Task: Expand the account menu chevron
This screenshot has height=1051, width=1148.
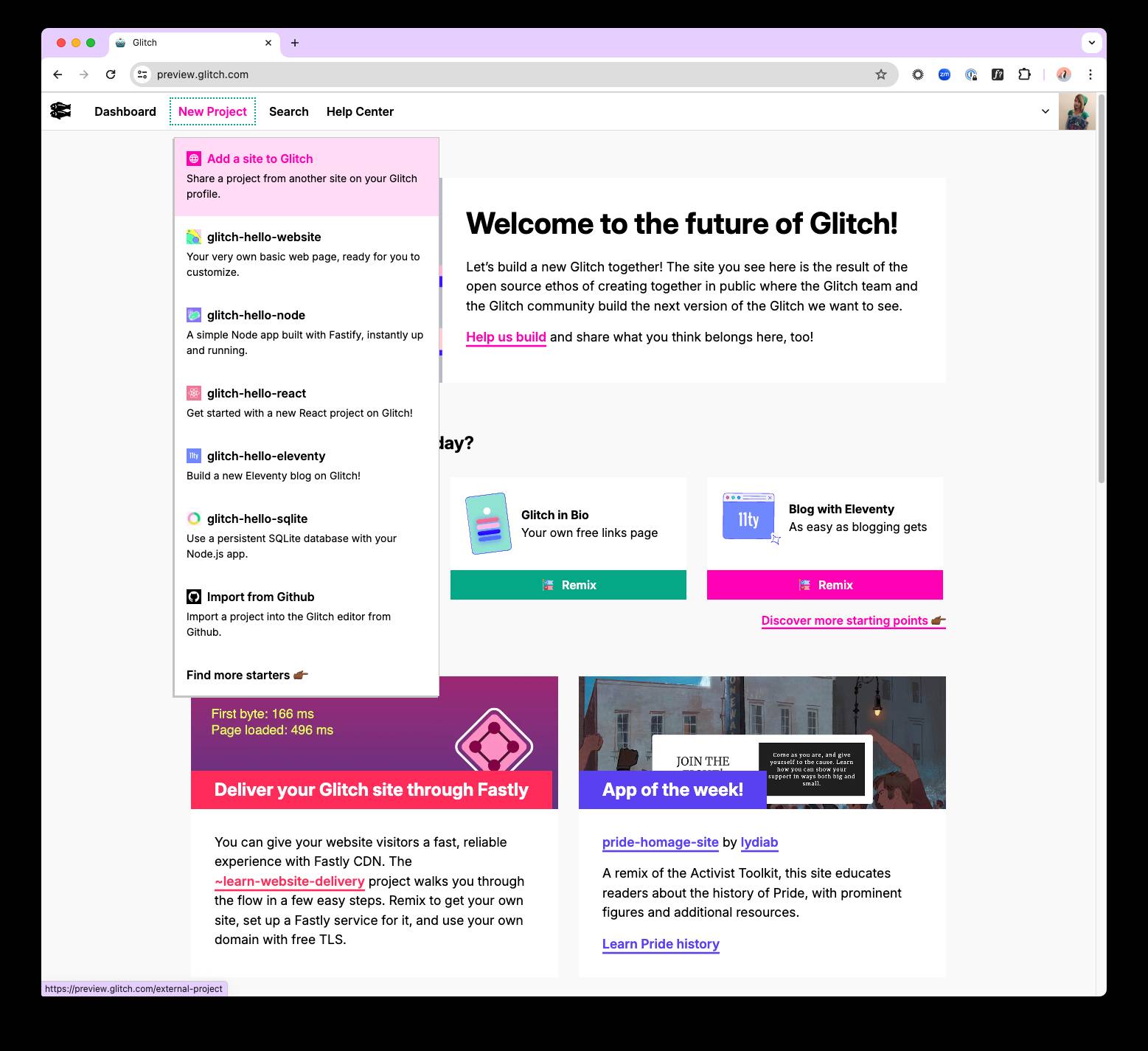Action: point(1045,111)
